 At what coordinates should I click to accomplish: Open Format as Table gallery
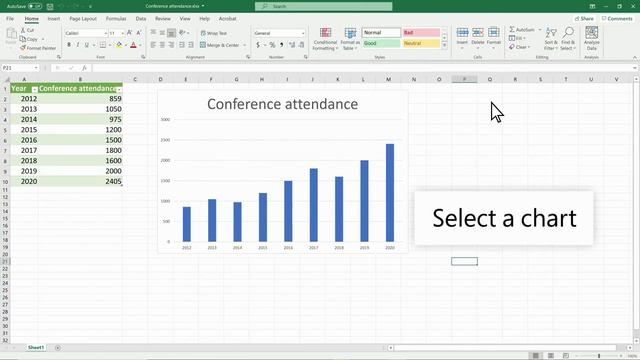(x=350, y=39)
